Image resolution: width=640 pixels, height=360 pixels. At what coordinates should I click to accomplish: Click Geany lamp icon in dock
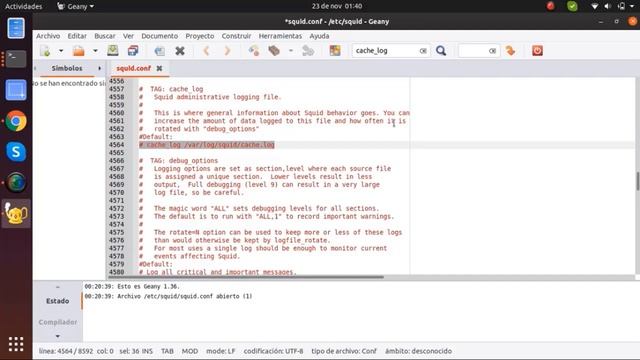point(16,213)
